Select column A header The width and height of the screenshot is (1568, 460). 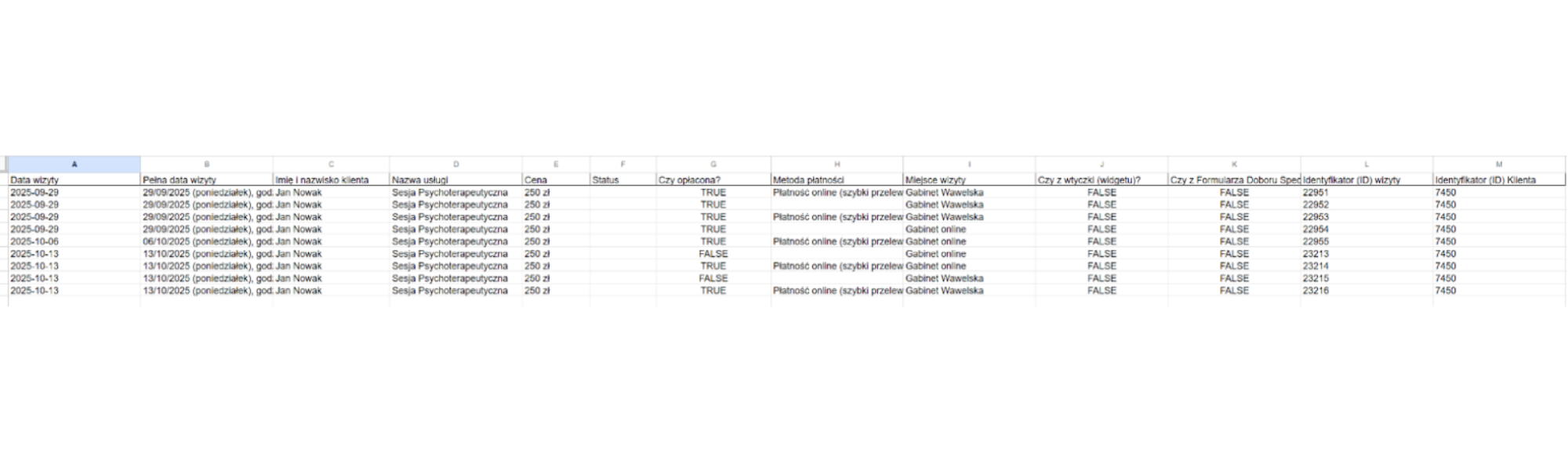(x=74, y=165)
